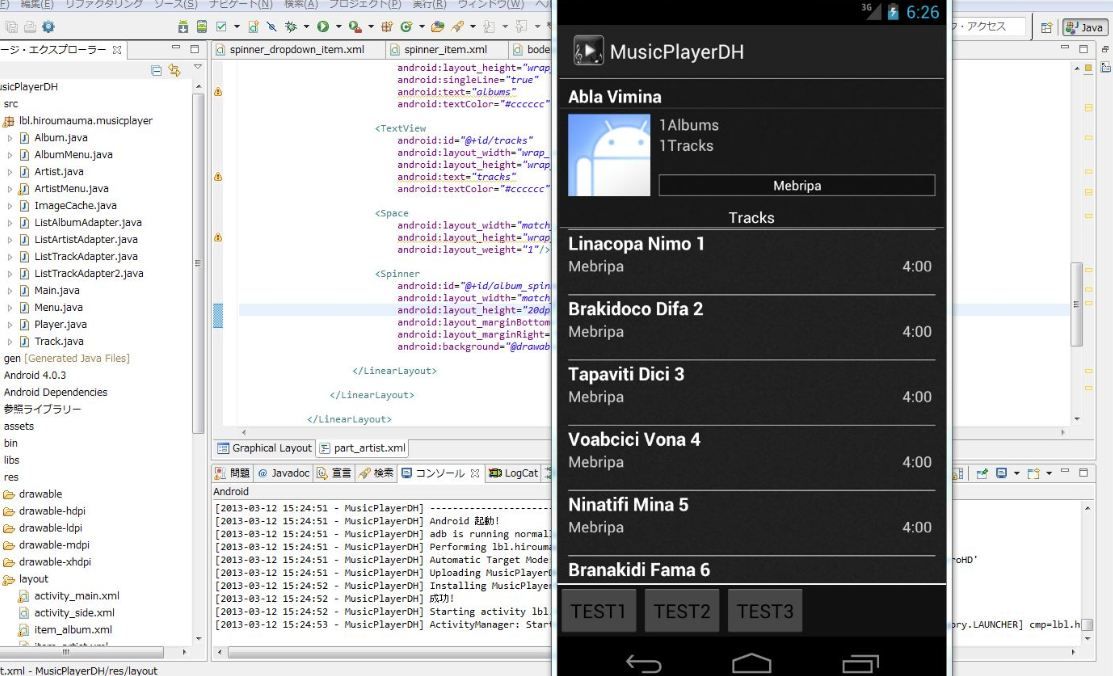Open the 検索 (Search) view tab
1113x676 pixels.
pos(376,473)
